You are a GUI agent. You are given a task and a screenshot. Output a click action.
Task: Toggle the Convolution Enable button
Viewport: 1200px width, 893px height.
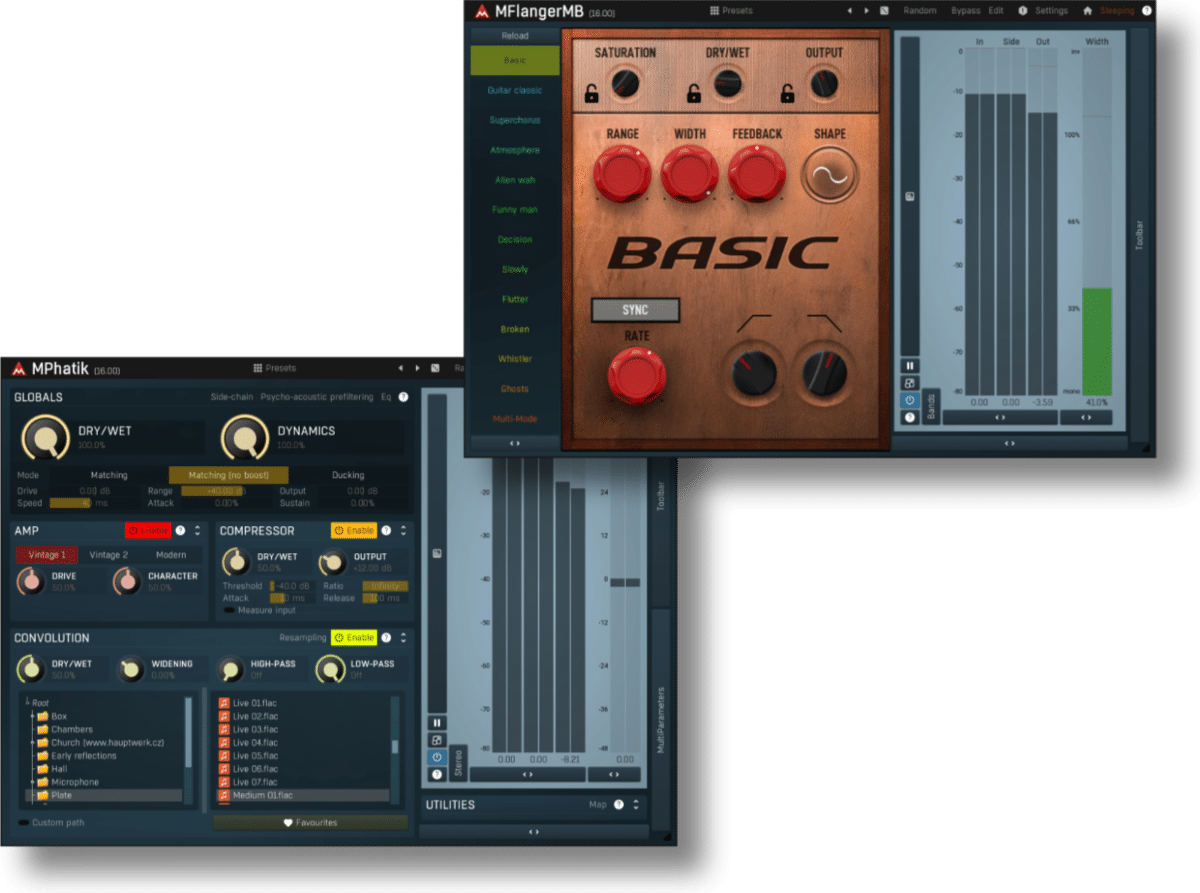pos(354,637)
